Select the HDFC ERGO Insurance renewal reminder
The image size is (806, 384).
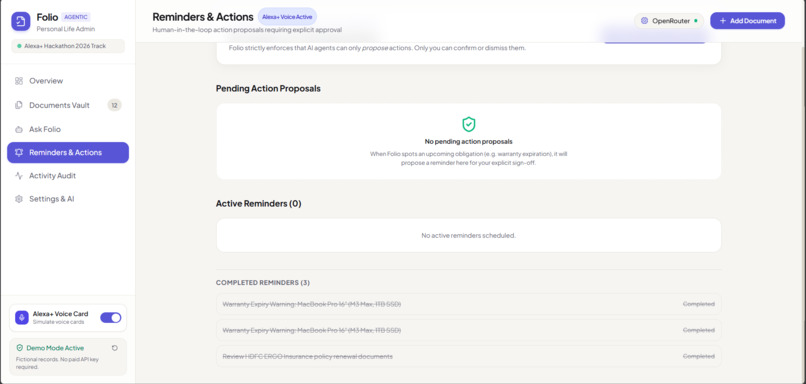point(468,356)
